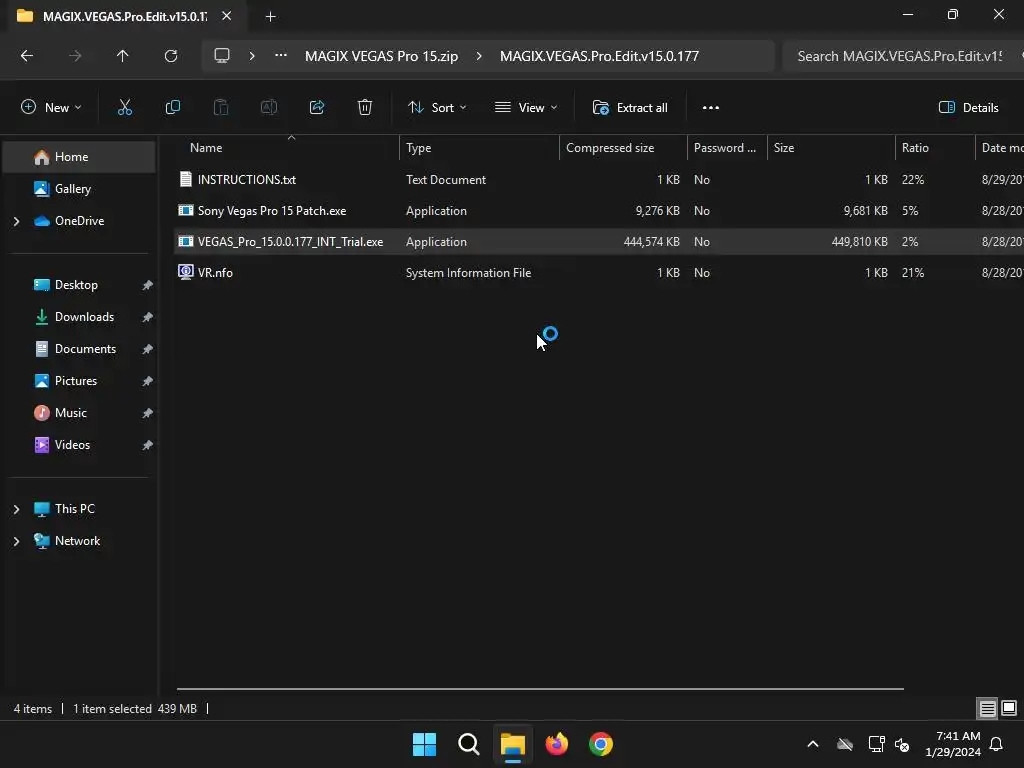Switch to details list view icon in status bar
Image resolution: width=1024 pixels, height=768 pixels.
[987, 708]
